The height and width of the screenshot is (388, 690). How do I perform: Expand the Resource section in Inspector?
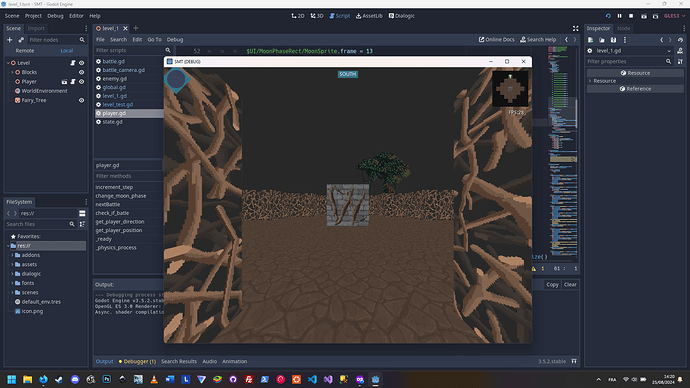[590, 81]
